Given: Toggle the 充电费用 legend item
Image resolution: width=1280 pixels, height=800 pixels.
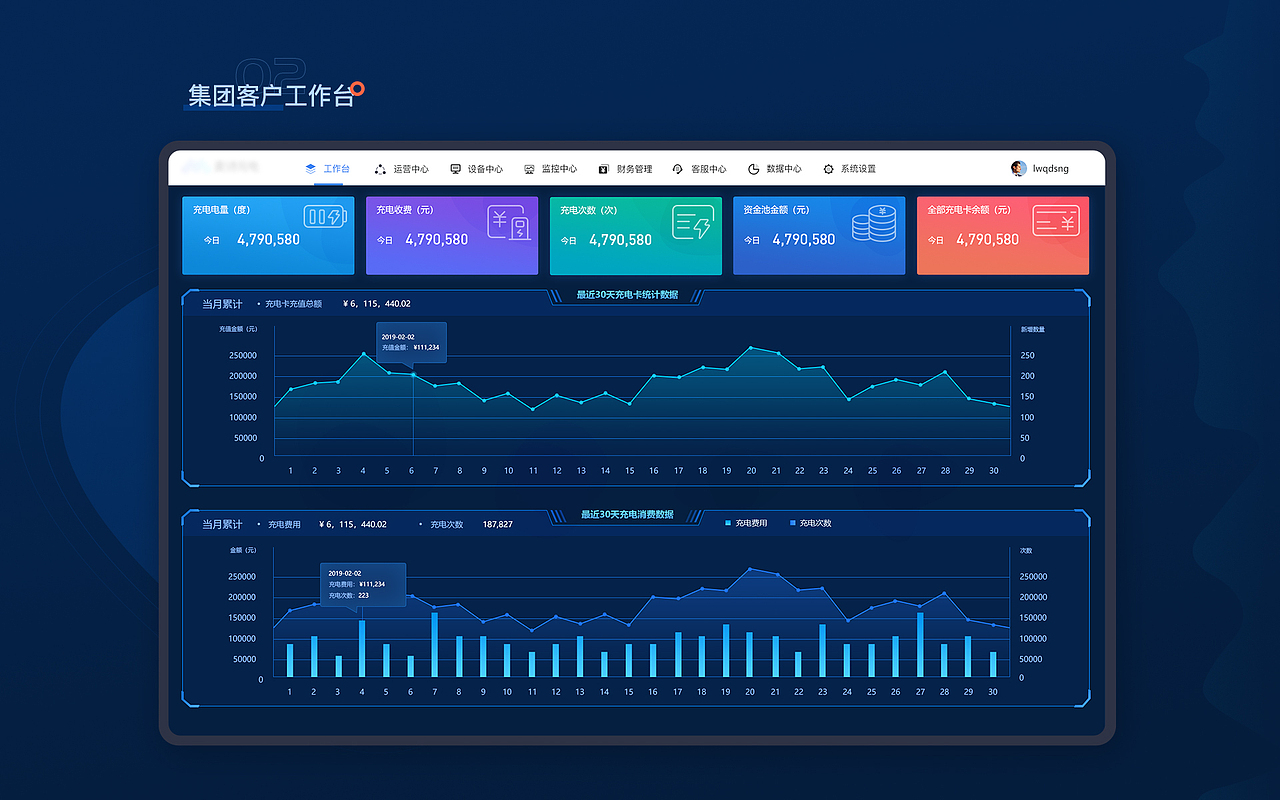Looking at the screenshot, I should [746, 523].
